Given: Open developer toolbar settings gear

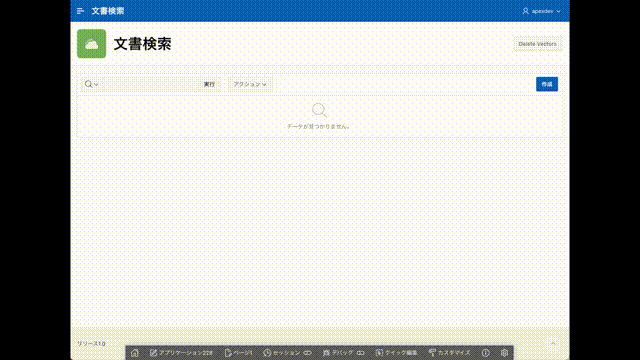Looking at the screenshot, I should (x=504, y=353).
